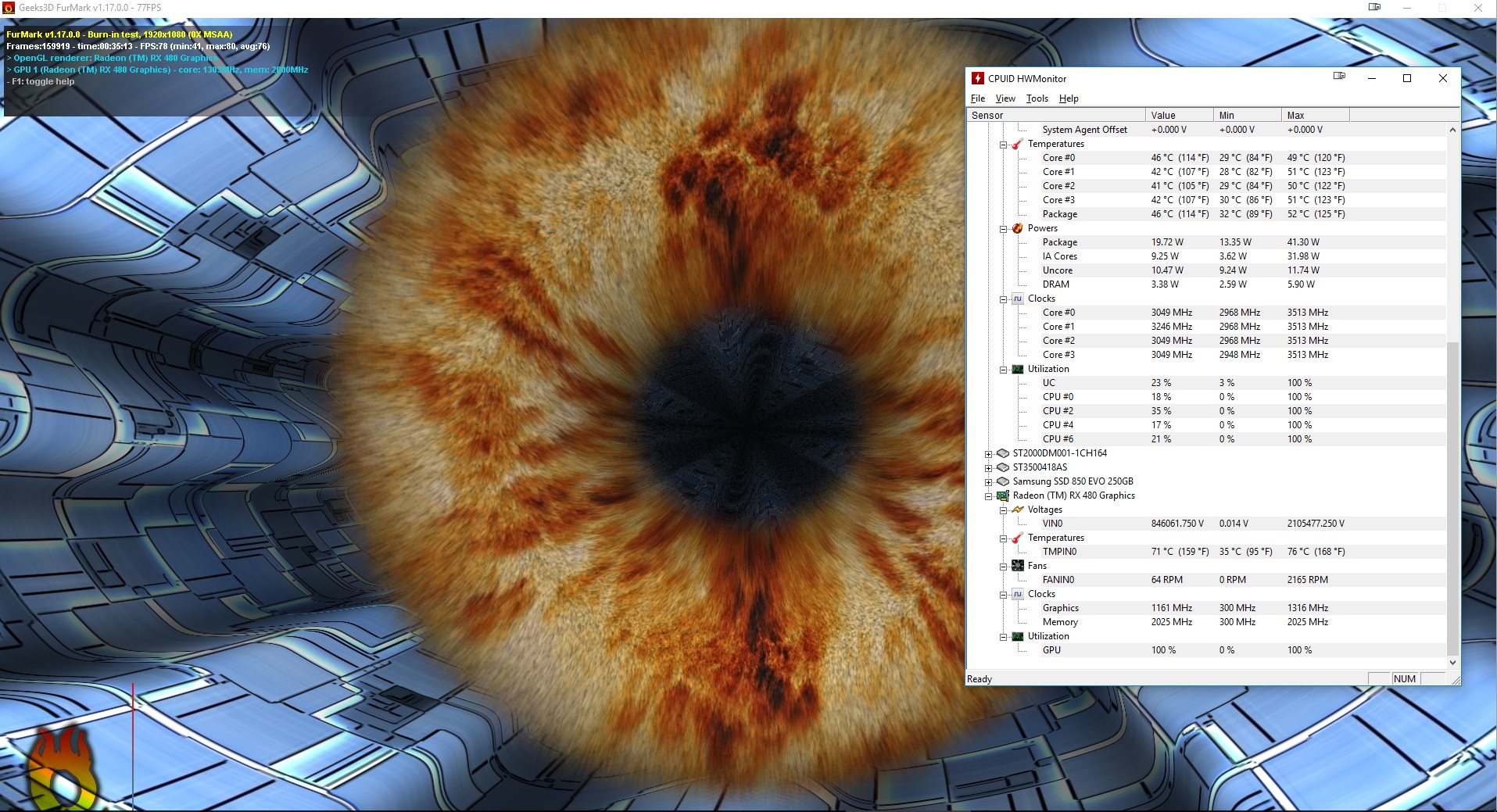1497x812 pixels.
Task: Click the Radeon RX 480 graphics card icon
Action: 1003,495
